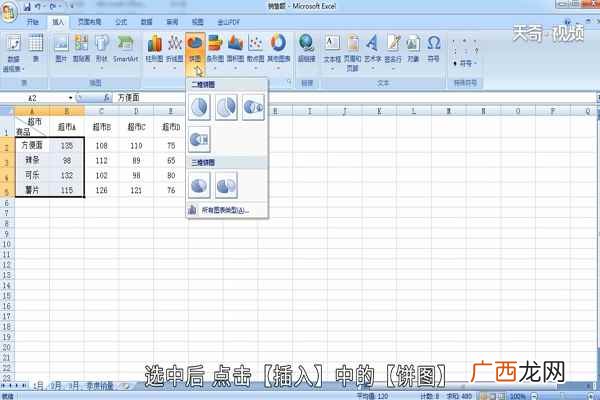Image resolution: width=600 pixels, height=400 pixels.
Task: Insert WordArt (艺术字)
Action: 373,52
